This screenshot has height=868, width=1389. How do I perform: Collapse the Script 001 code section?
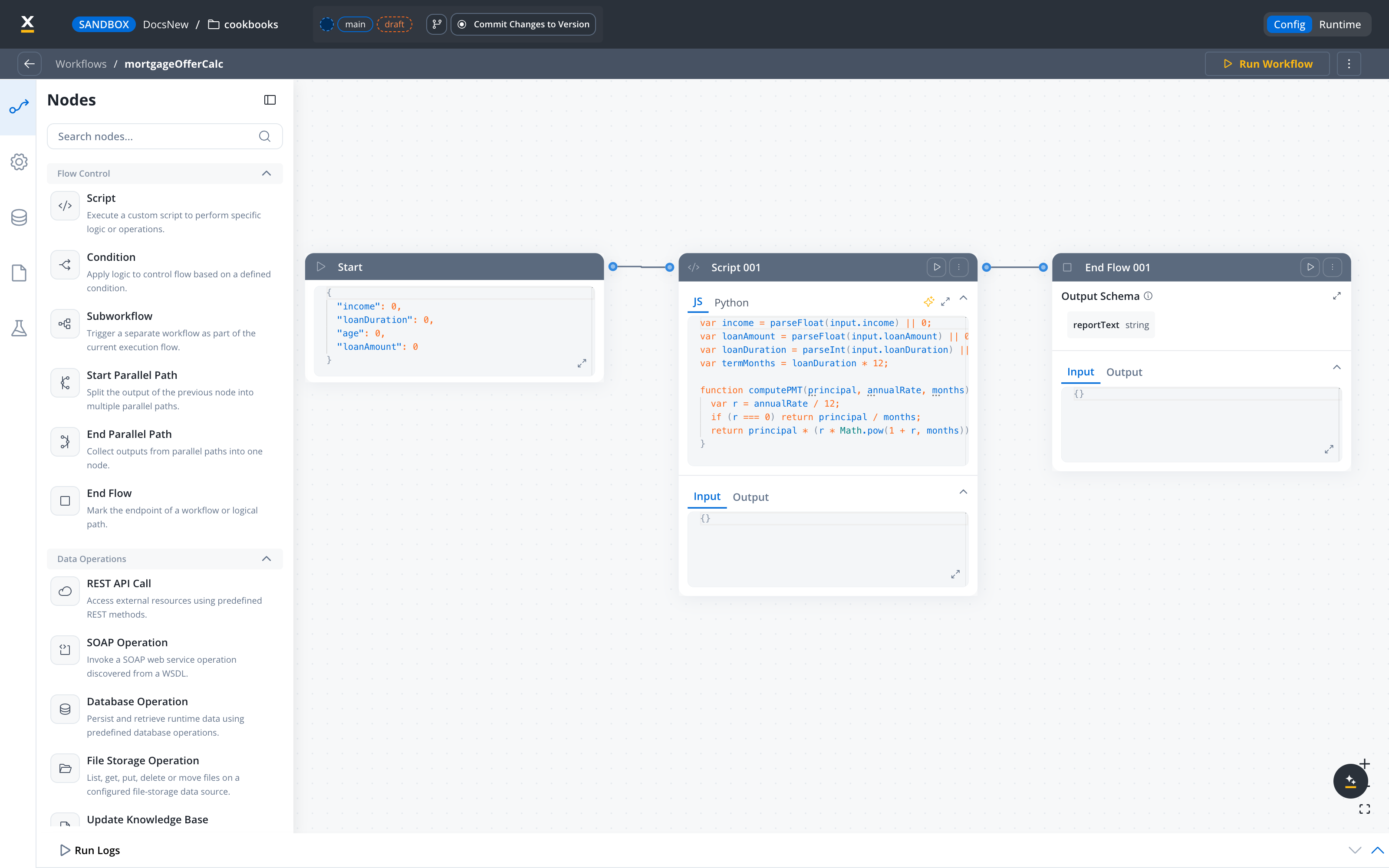click(x=963, y=298)
